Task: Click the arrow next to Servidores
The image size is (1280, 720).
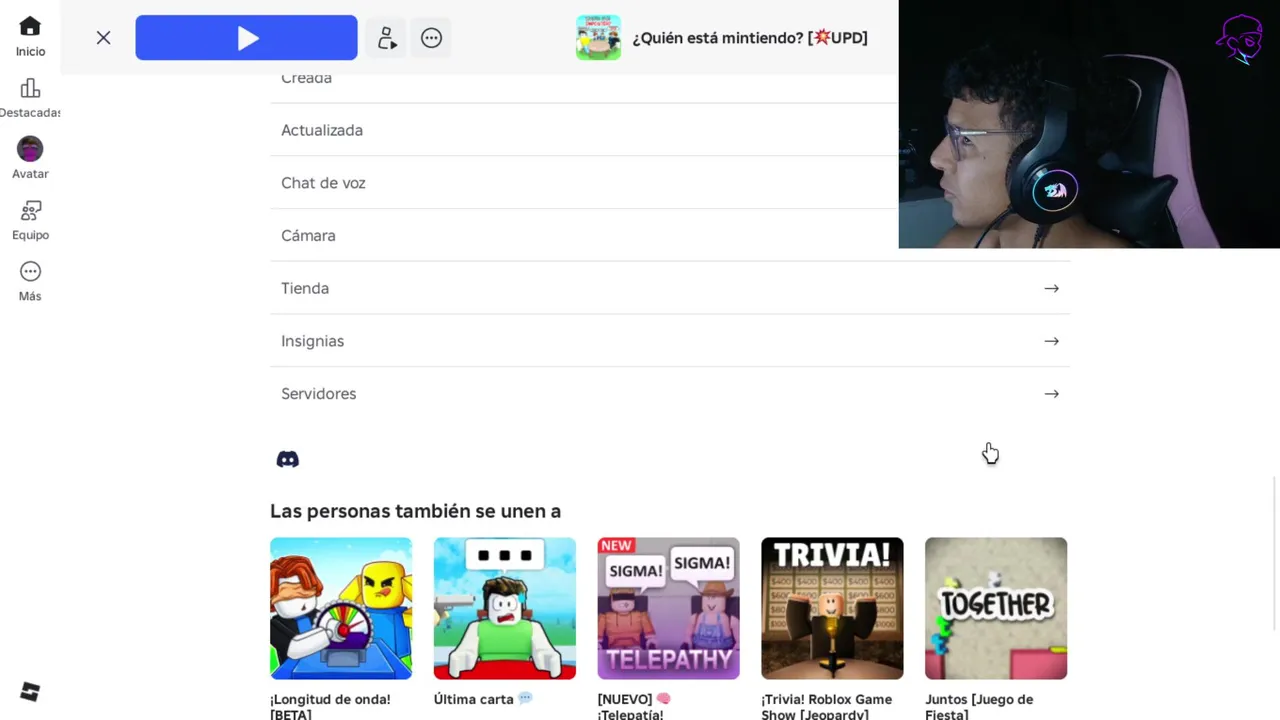Action: click(x=1051, y=394)
